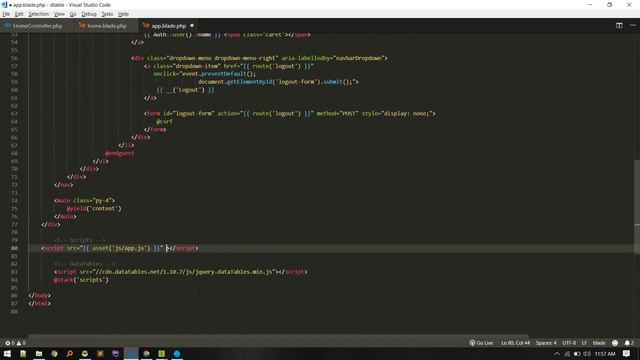
Task: Click the unsaved dot on app.blade.php tab
Action: coord(192,26)
